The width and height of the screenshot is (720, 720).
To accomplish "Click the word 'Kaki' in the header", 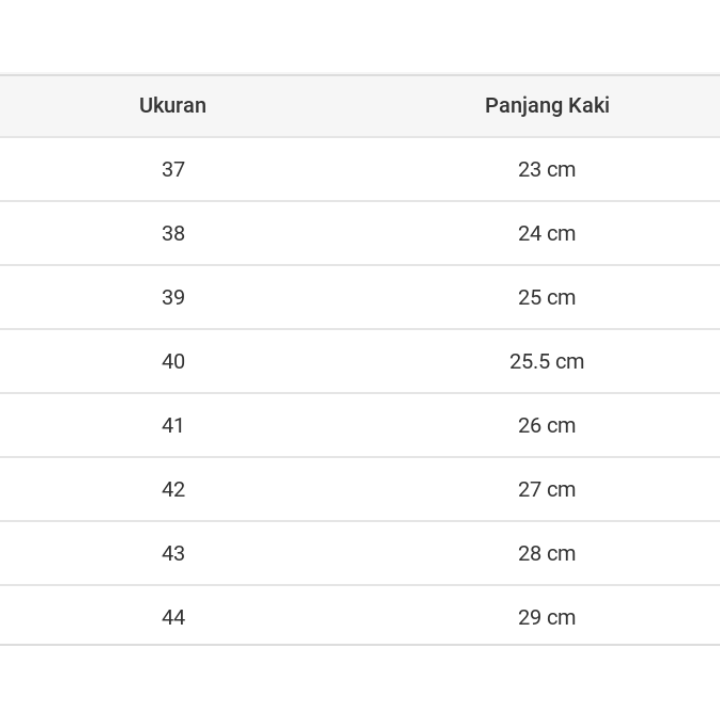I will click(588, 105).
